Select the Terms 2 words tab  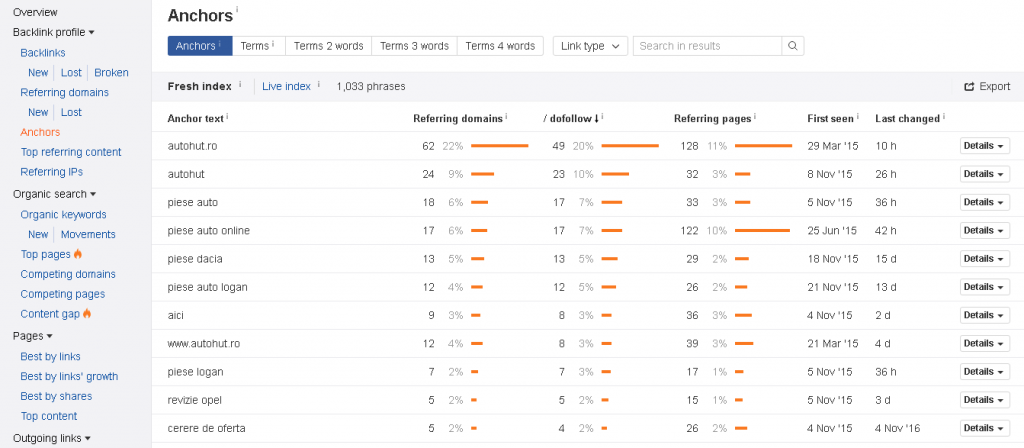click(328, 46)
